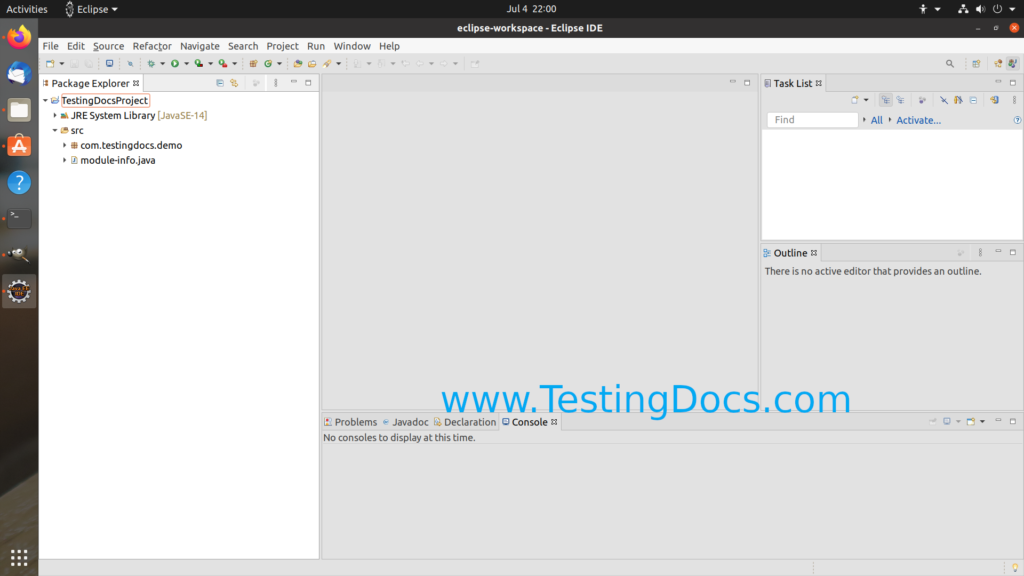Toggle Scheduled presentation in Task List
The image size is (1024, 576).
tap(901, 100)
